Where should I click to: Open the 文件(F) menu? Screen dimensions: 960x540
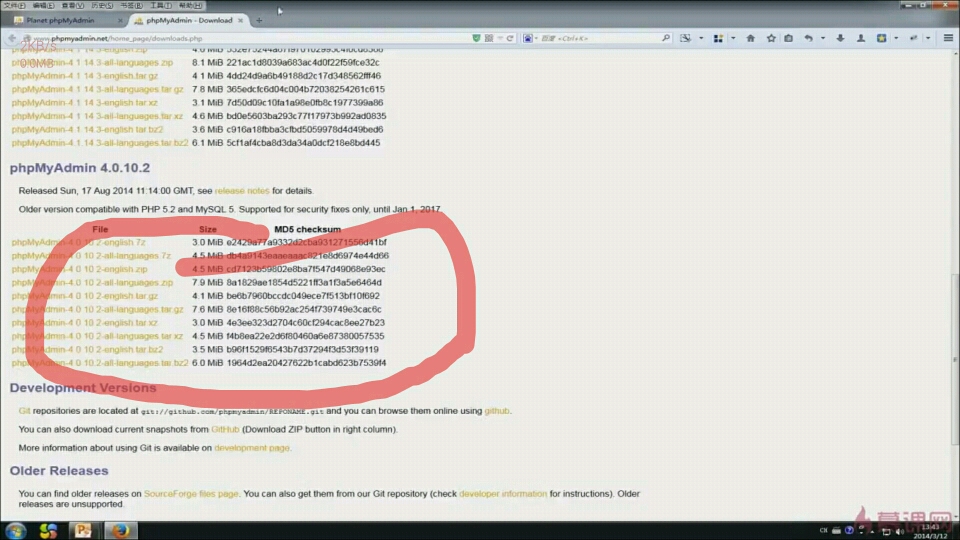tap(13, 6)
